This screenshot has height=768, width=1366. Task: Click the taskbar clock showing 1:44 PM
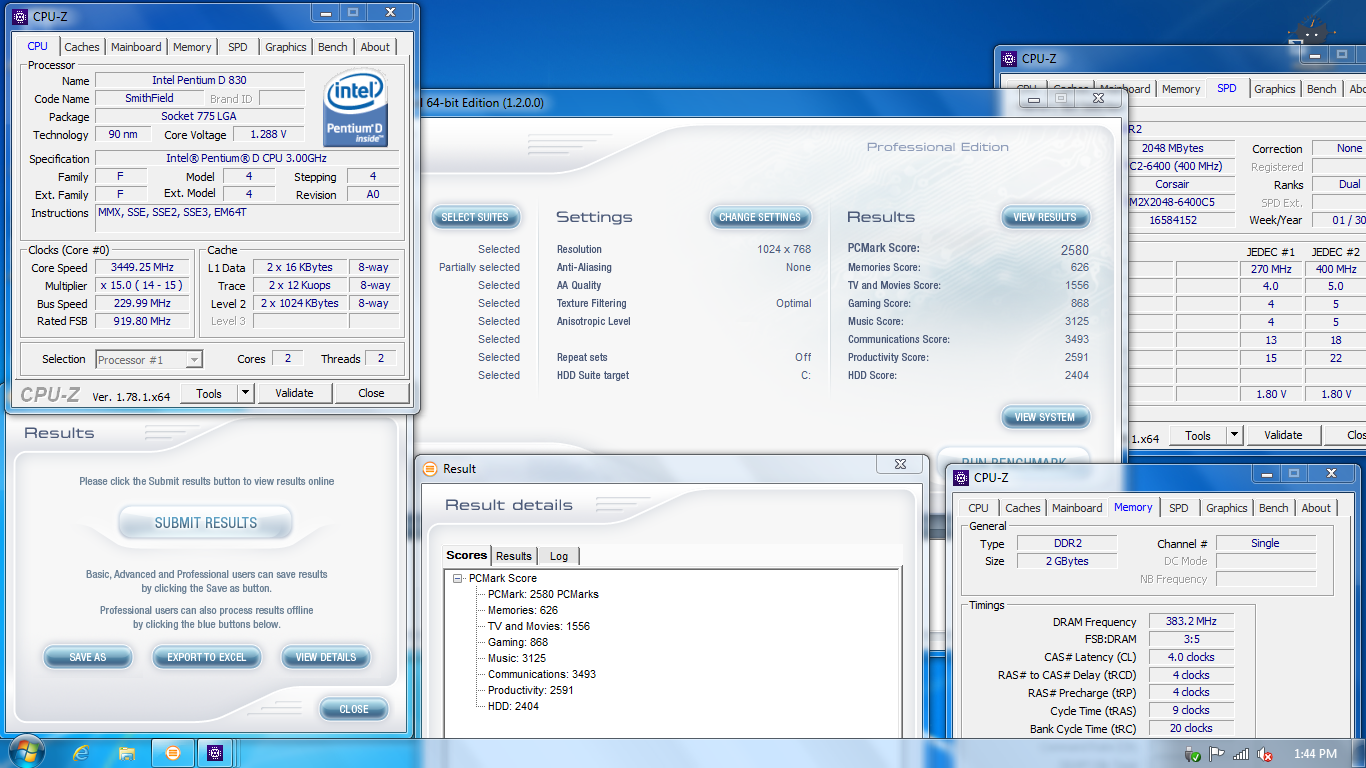(x=1315, y=754)
